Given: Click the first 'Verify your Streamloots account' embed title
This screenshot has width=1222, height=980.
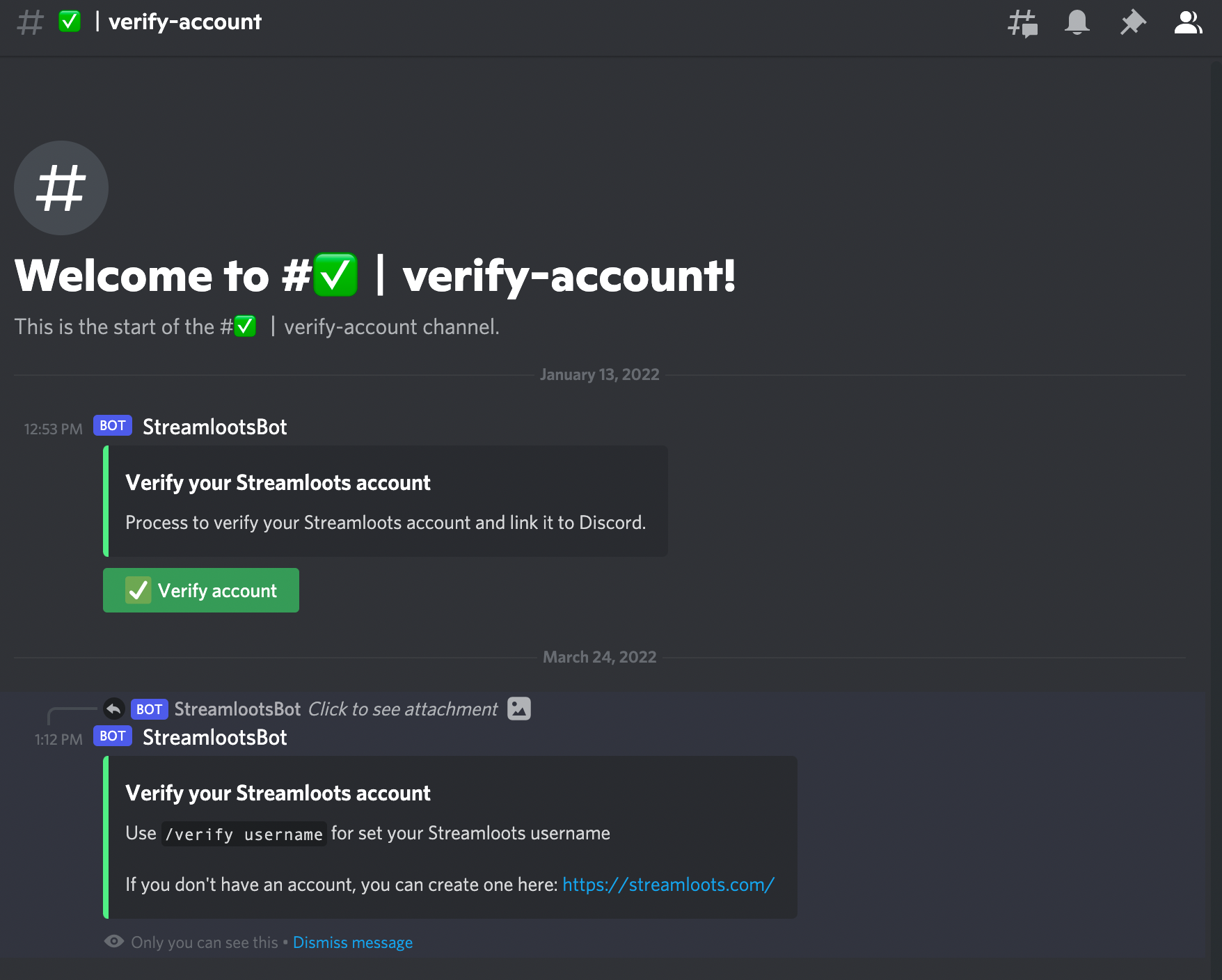Looking at the screenshot, I should pyautogui.click(x=278, y=482).
